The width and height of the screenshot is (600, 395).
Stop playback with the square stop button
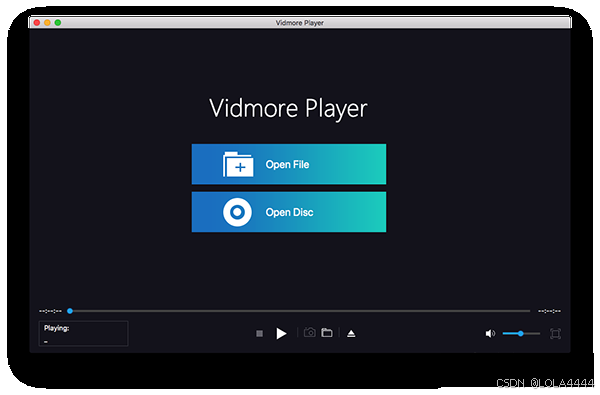pos(259,334)
